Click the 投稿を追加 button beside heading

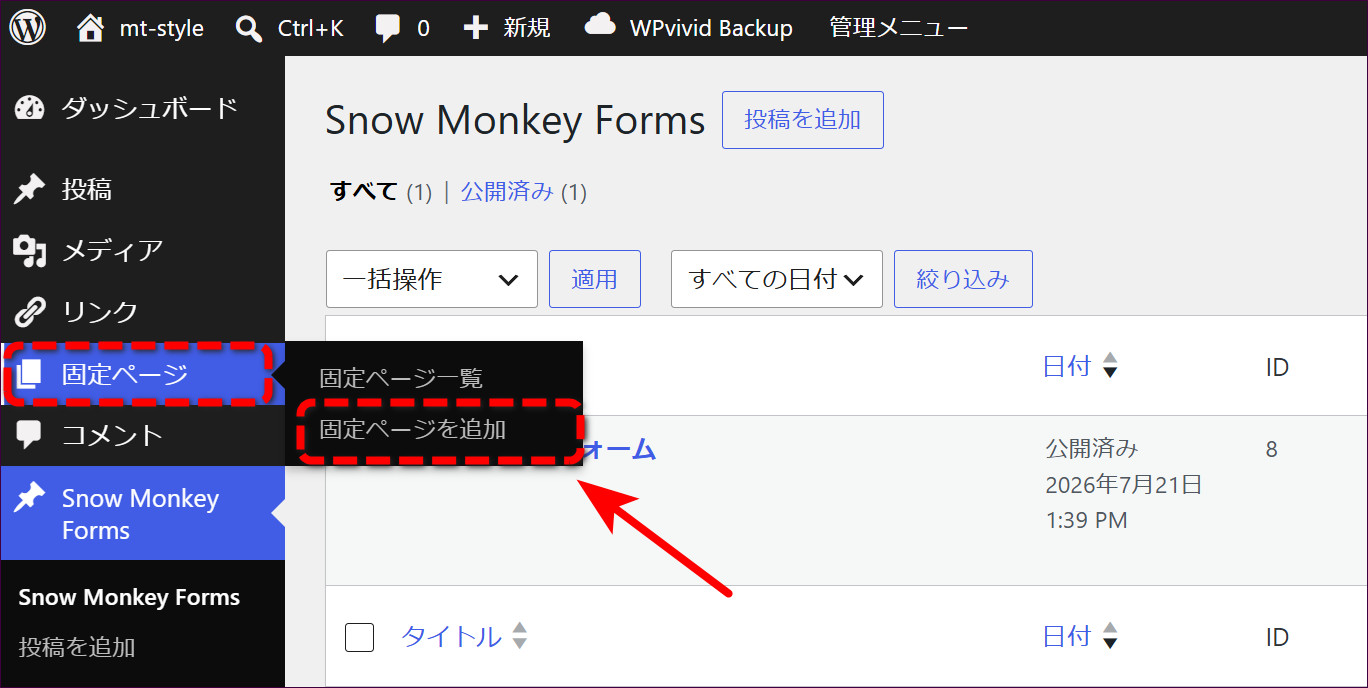click(x=803, y=120)
